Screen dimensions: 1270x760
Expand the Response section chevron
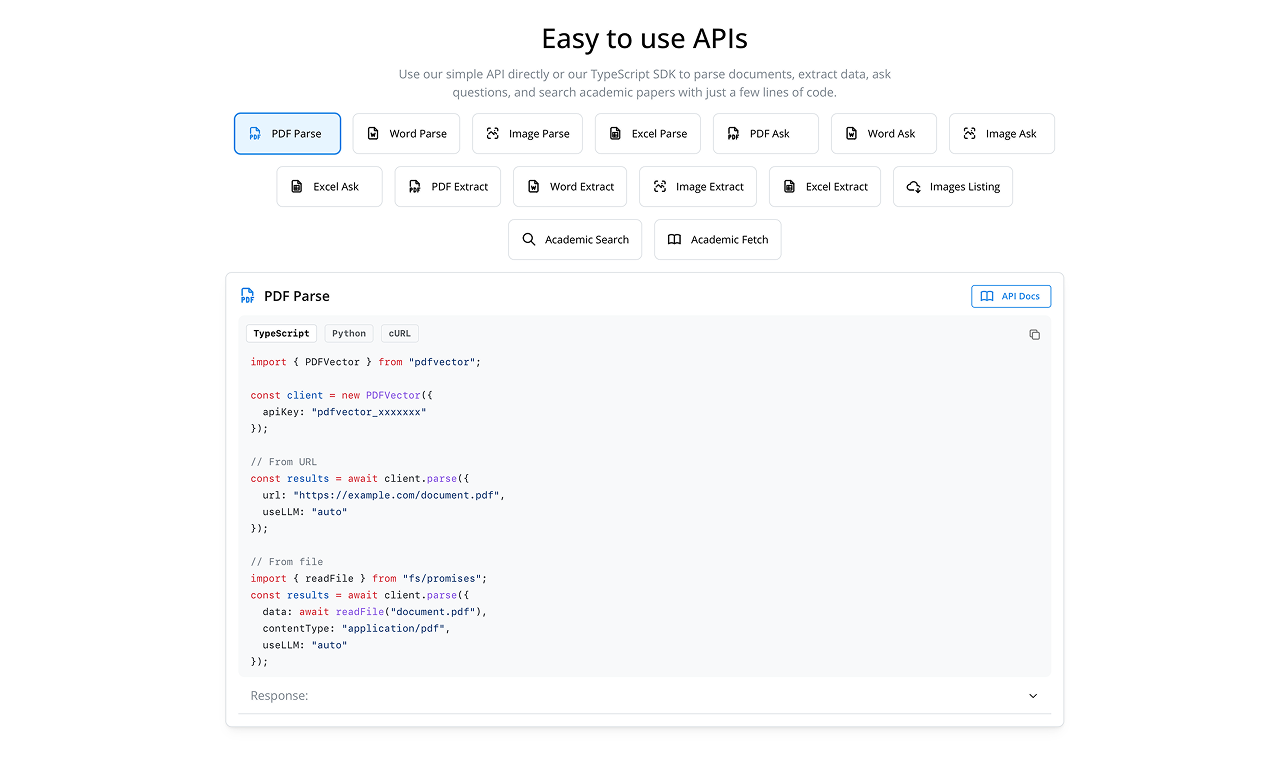coord(1033,696)
